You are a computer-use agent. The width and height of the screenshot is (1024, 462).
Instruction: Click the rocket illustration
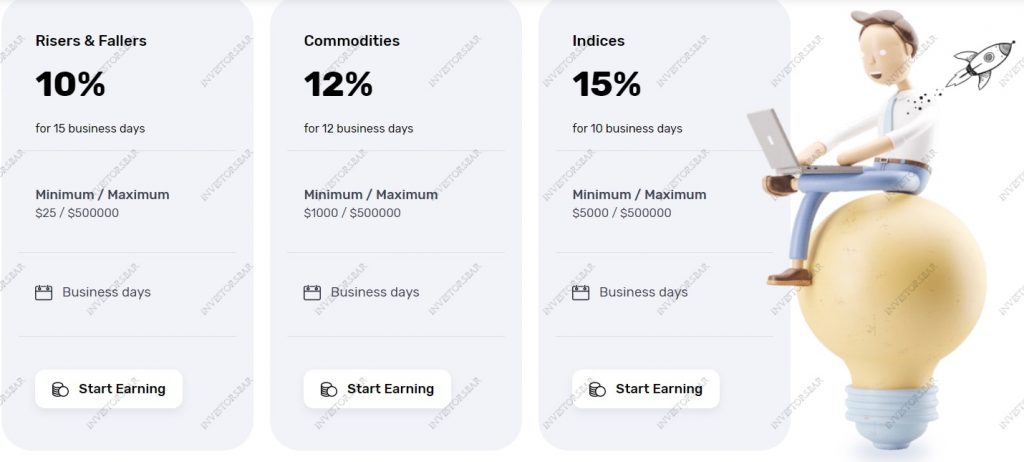click(980, 64)
